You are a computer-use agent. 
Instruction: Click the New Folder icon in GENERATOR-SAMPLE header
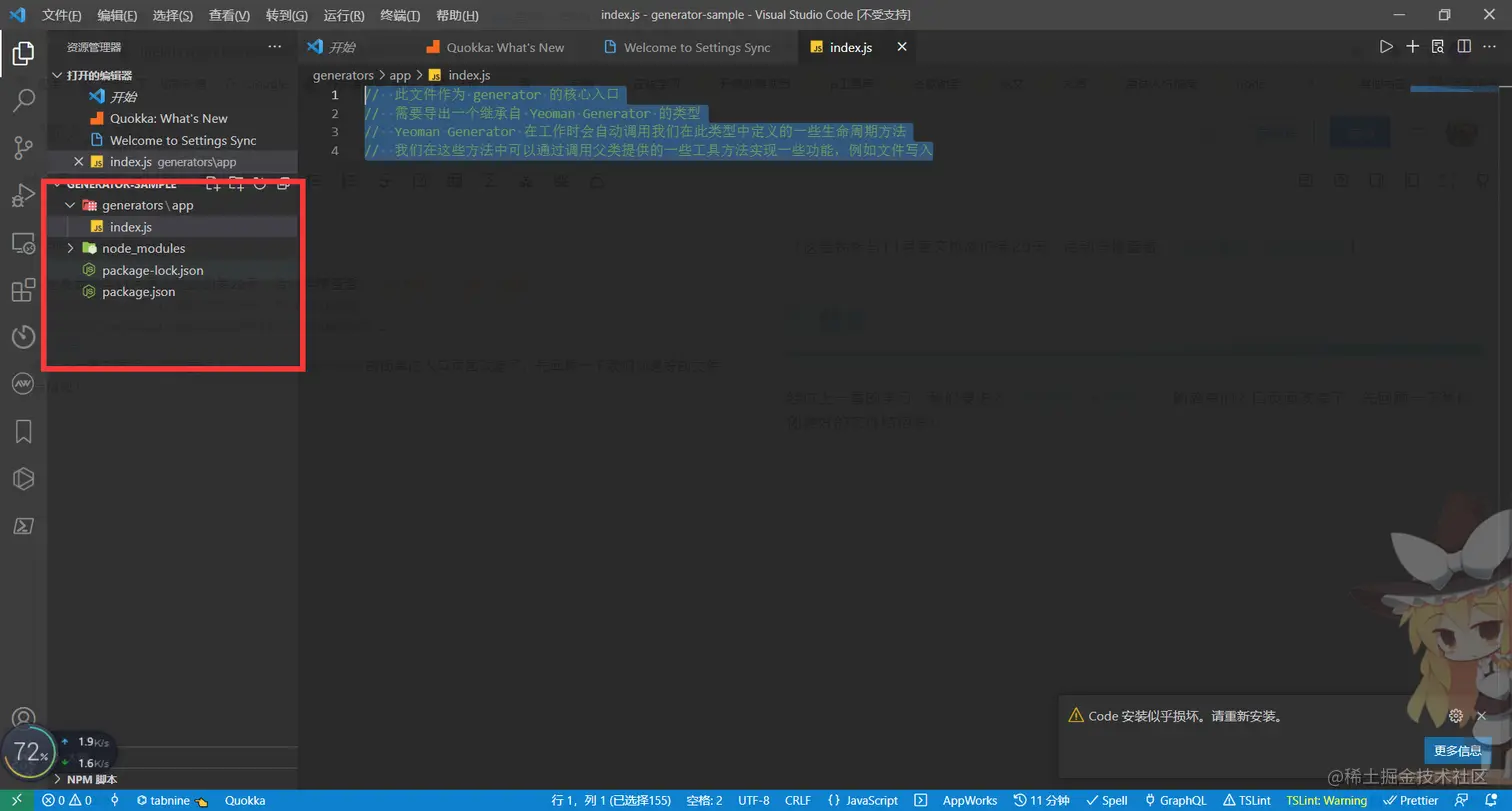tap(237, 184)
